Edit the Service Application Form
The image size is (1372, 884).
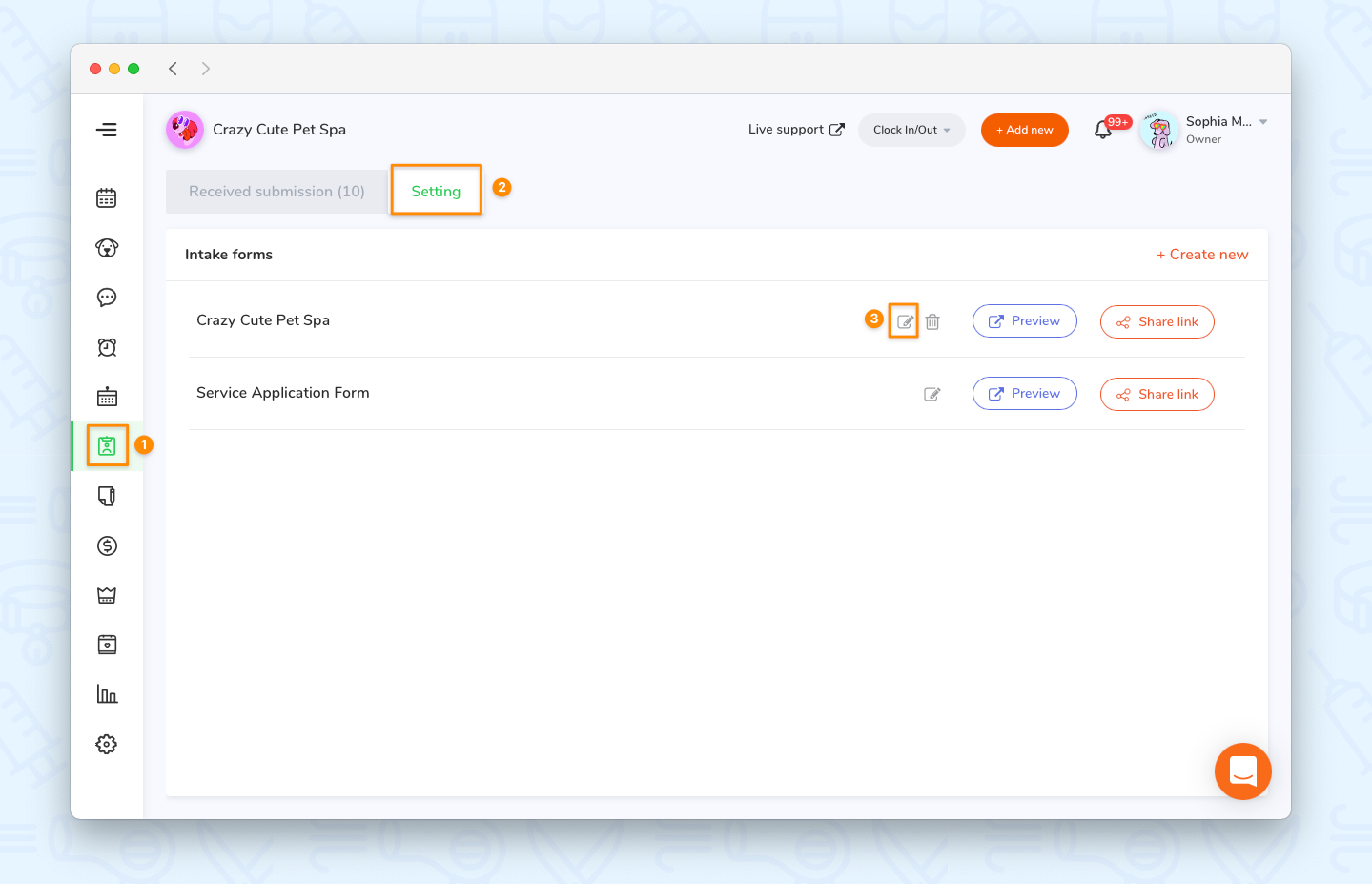click(932, 394)
